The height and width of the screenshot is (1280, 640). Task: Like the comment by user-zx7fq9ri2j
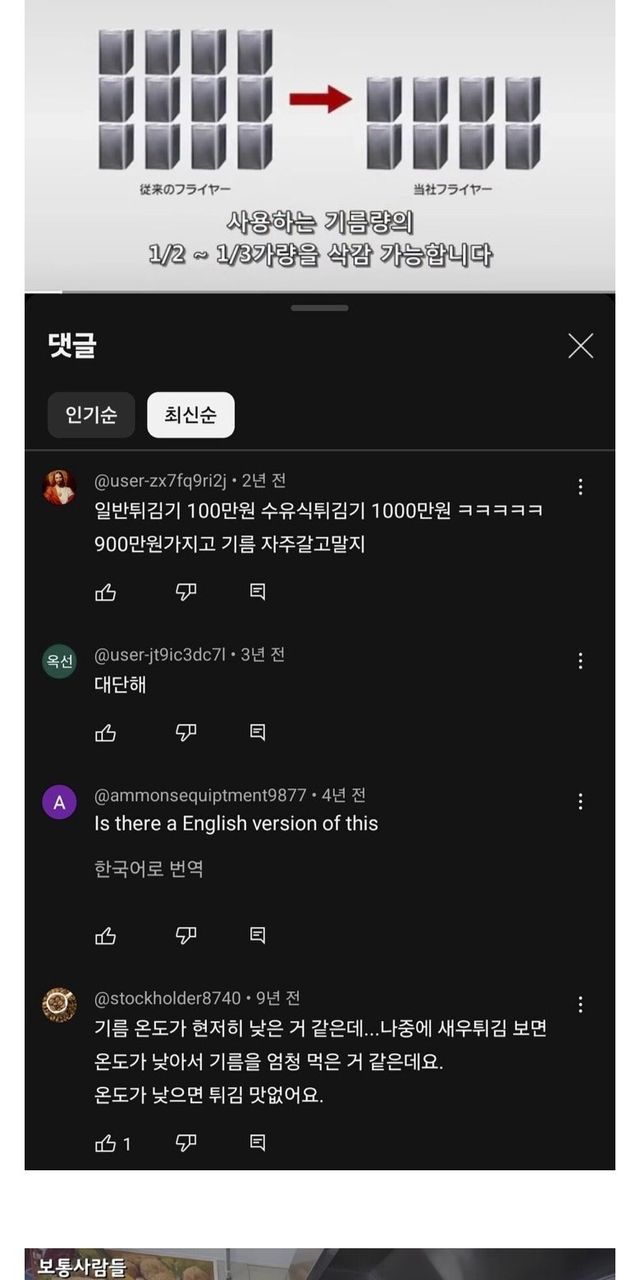click(x=106, y=592)
